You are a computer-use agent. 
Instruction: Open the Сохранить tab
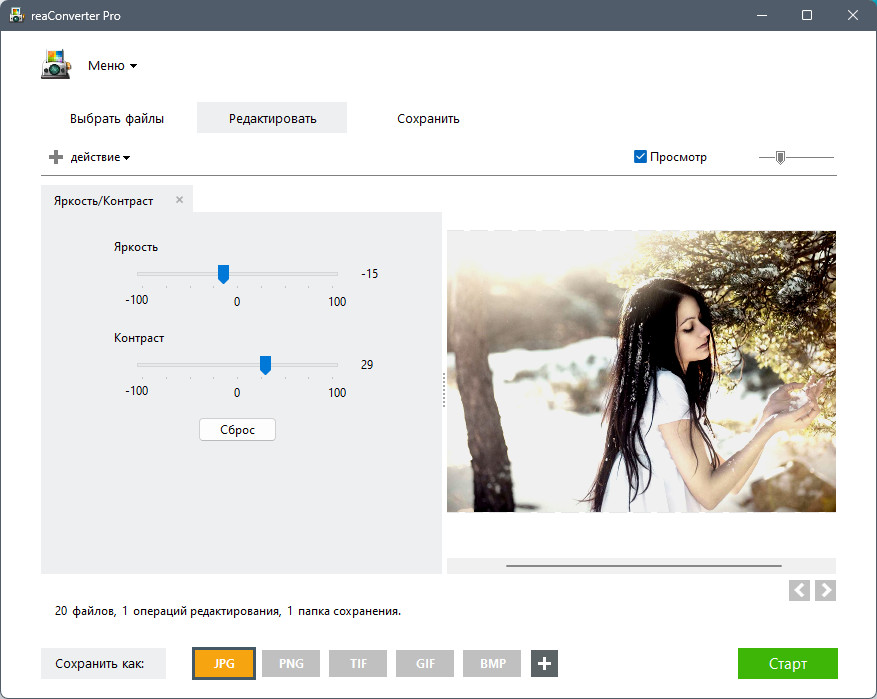pyautogui.click(x=428, y=119)
